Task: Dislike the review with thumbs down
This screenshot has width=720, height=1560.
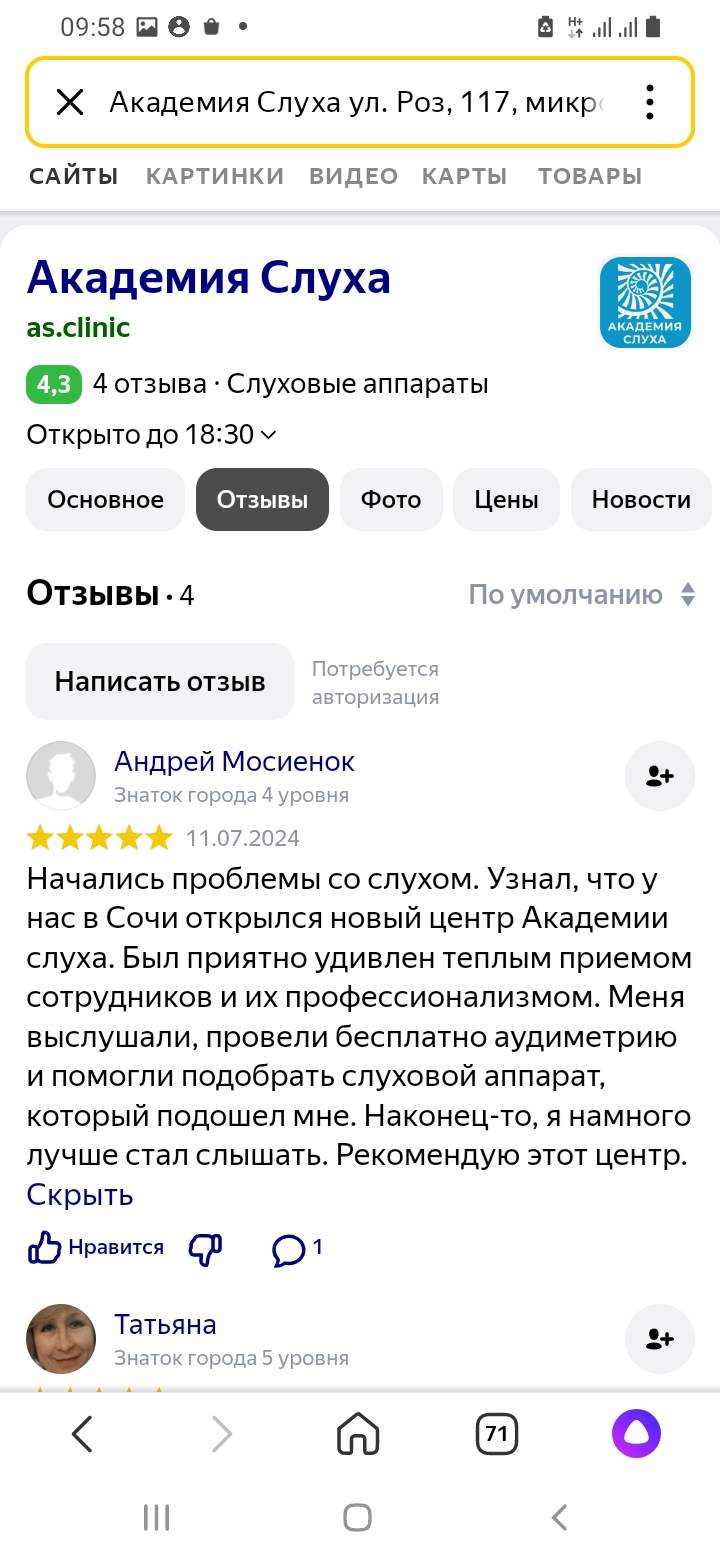Action: tap(206, 1247)
